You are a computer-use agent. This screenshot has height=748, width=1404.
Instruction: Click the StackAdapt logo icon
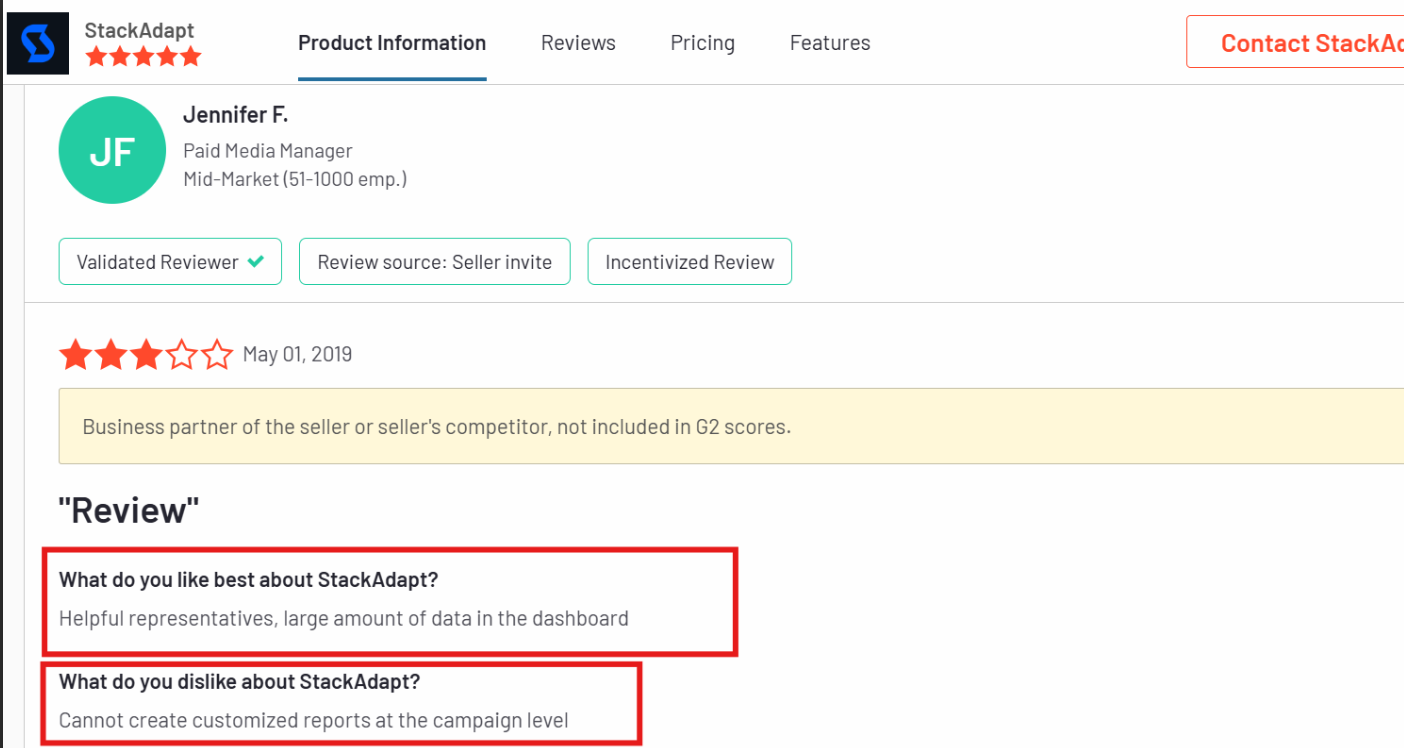(38, 43)
